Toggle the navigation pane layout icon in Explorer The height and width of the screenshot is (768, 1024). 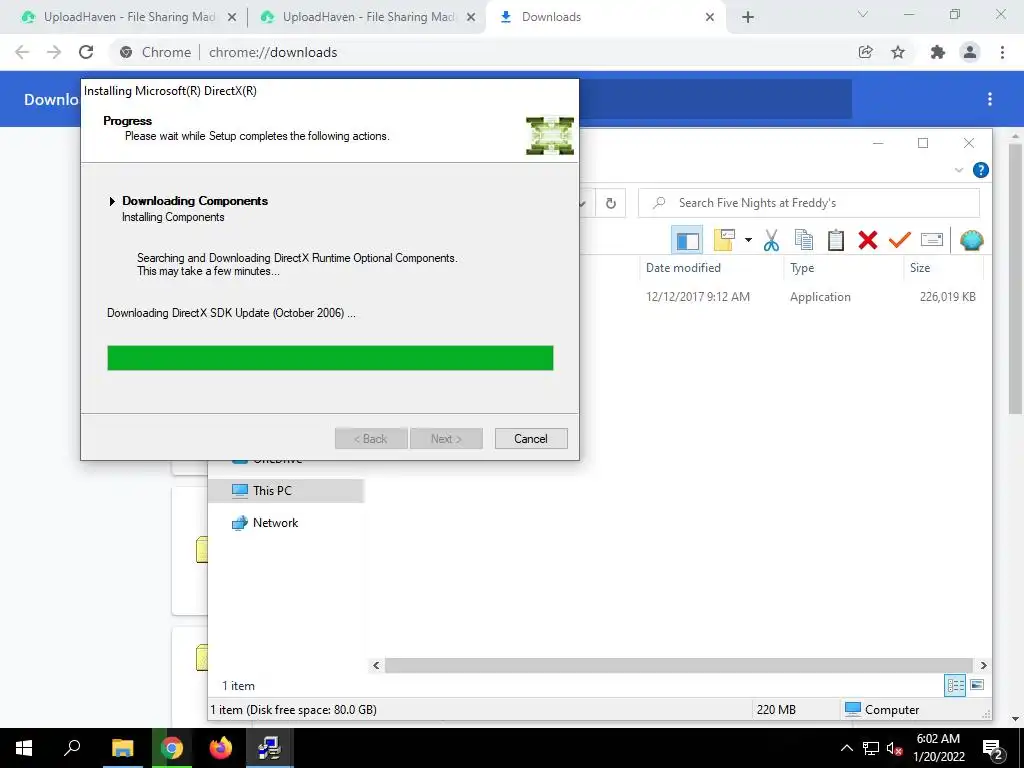pyautogui.click(x=687, y=240)
